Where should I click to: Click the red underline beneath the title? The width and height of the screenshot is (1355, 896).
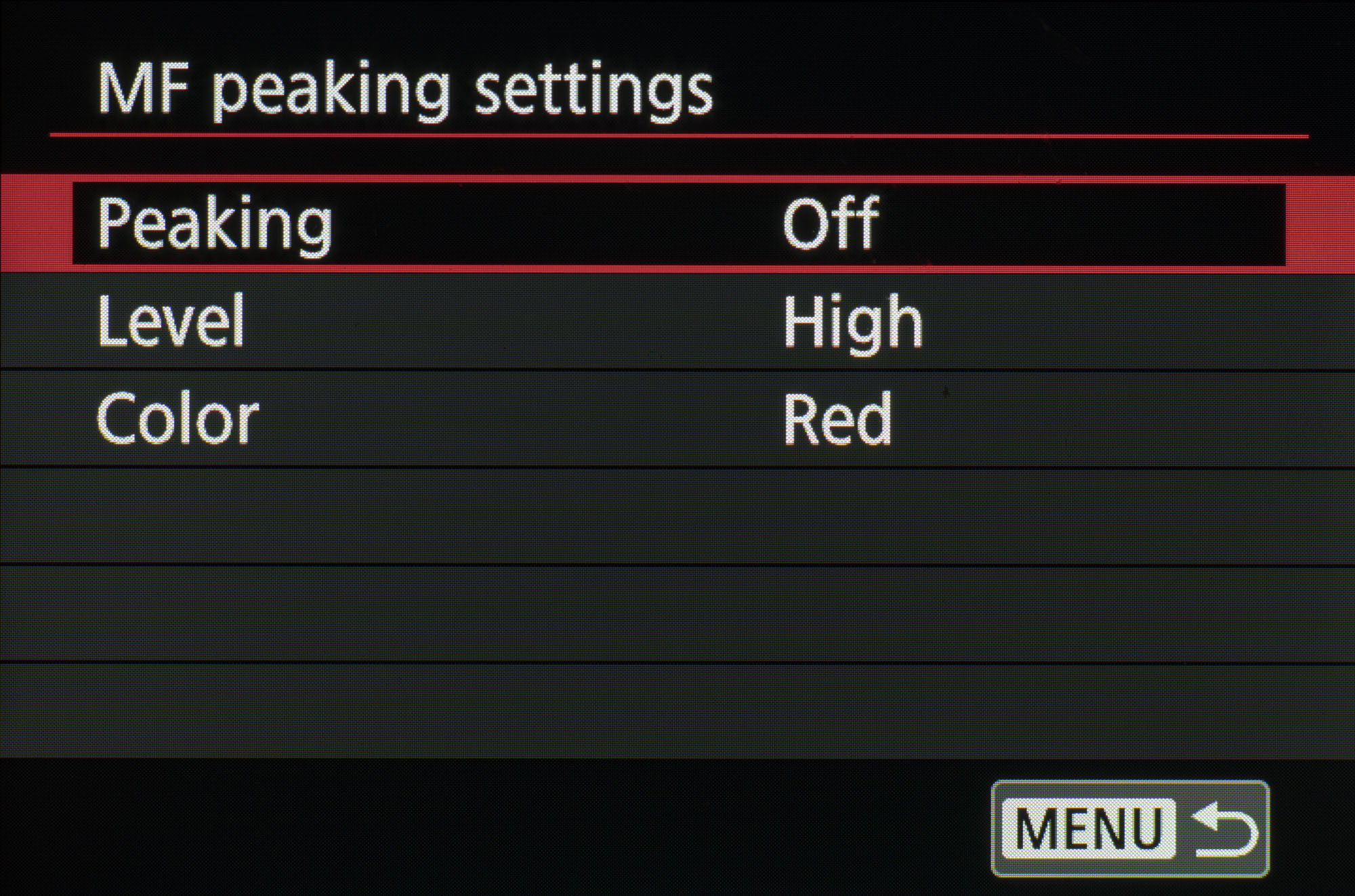click(677, 136)
